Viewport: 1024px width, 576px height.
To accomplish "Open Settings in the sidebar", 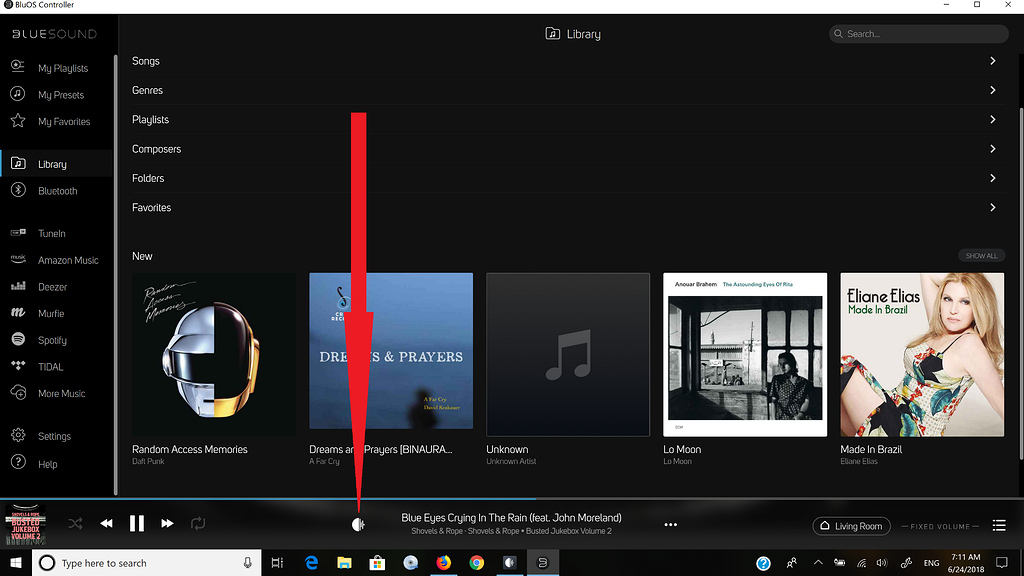I will 54,436.
